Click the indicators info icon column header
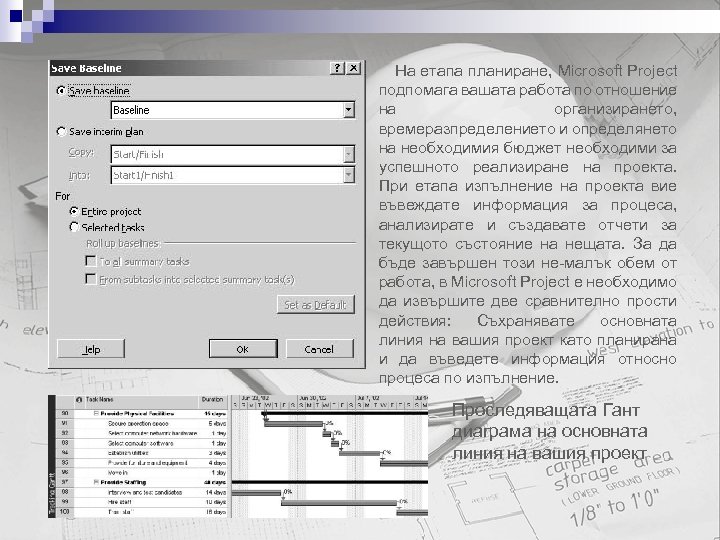 79,400
